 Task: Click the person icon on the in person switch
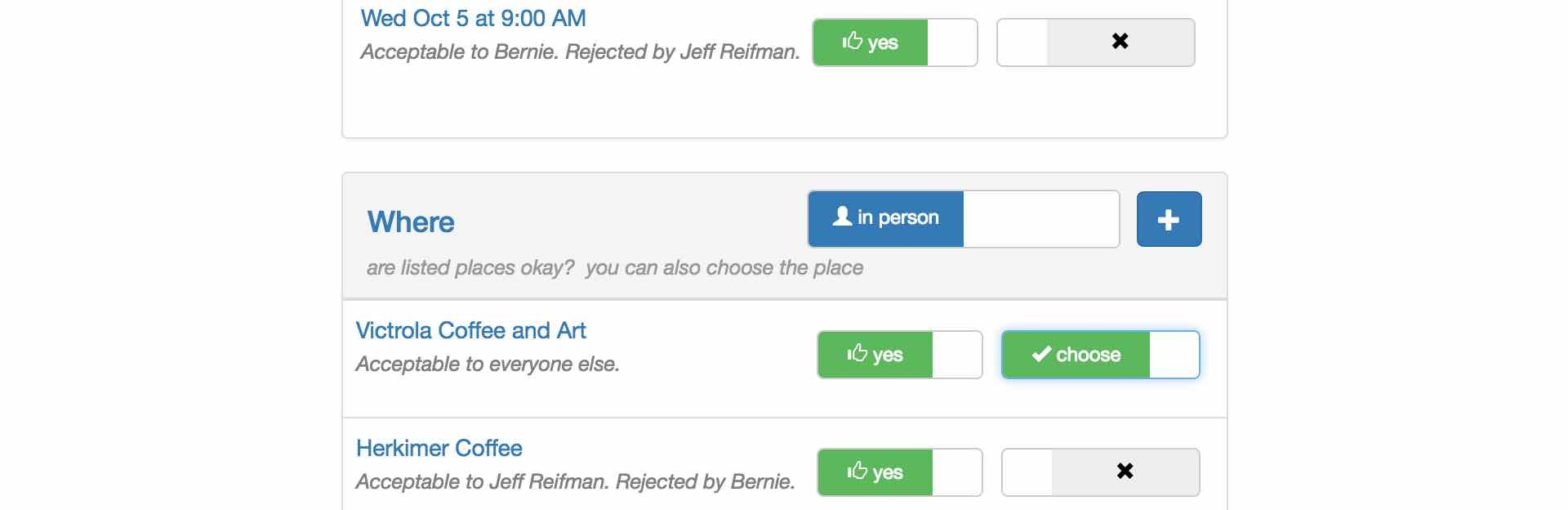[842, 217]
